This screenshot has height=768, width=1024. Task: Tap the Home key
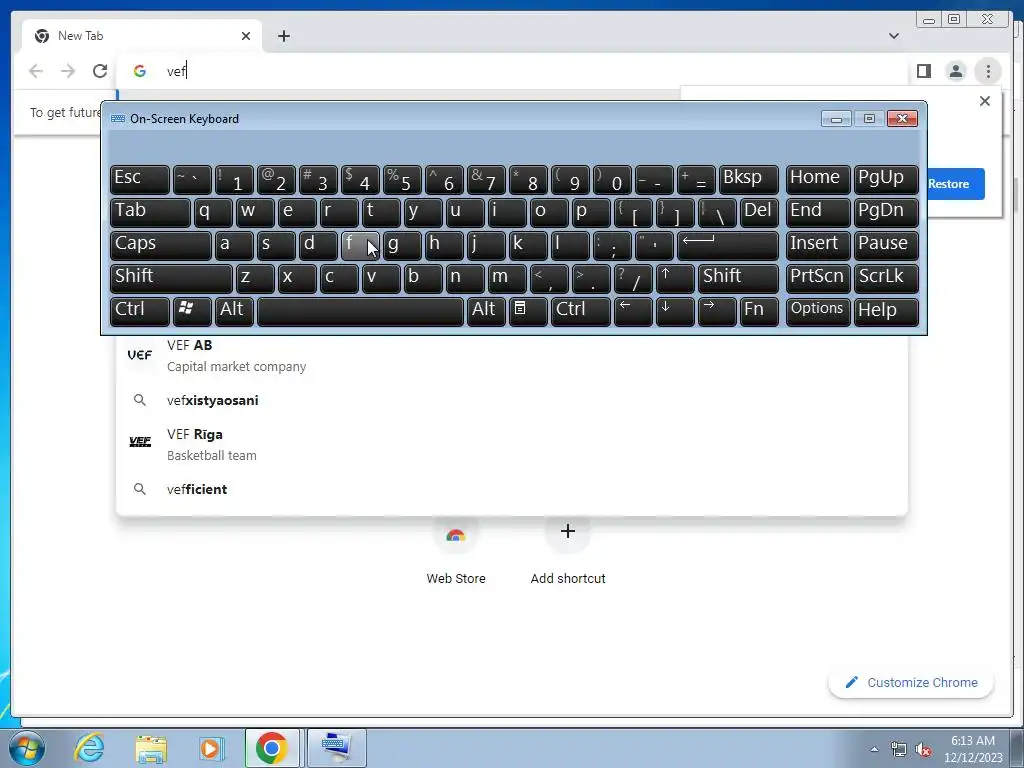818,180
